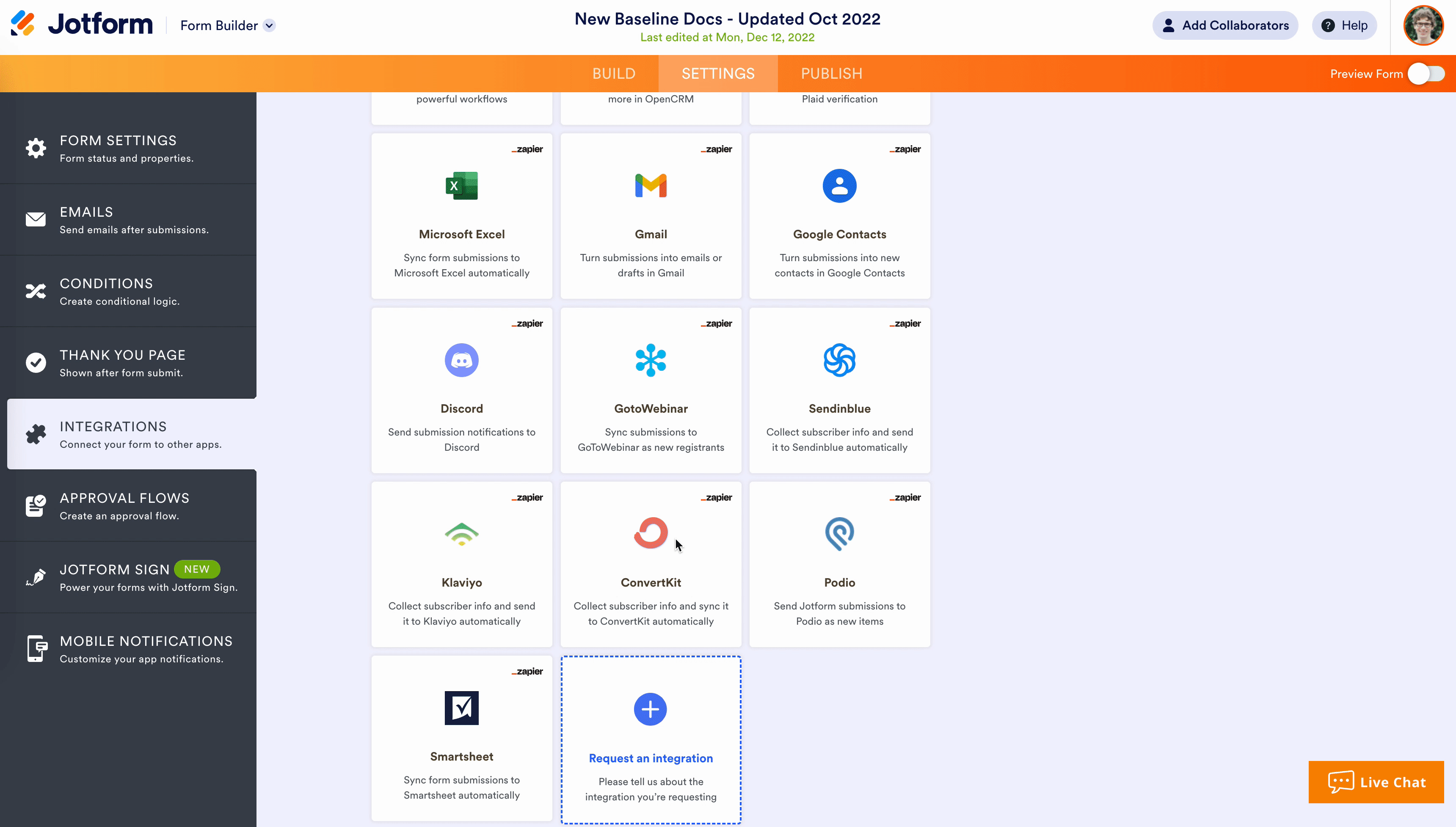Click the Add Collaborators button

(1225, 25)
